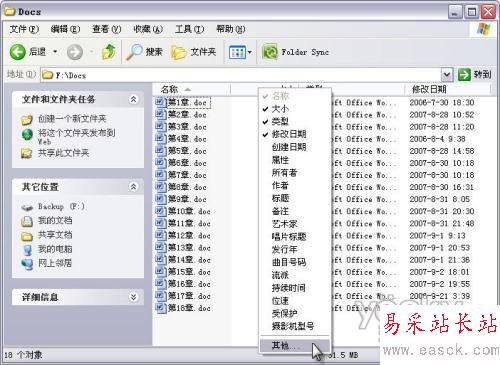Uncheck the 大小 column in context menu
Screen dimensions: 500x365
pyautogui.click(x=295, y=109)
